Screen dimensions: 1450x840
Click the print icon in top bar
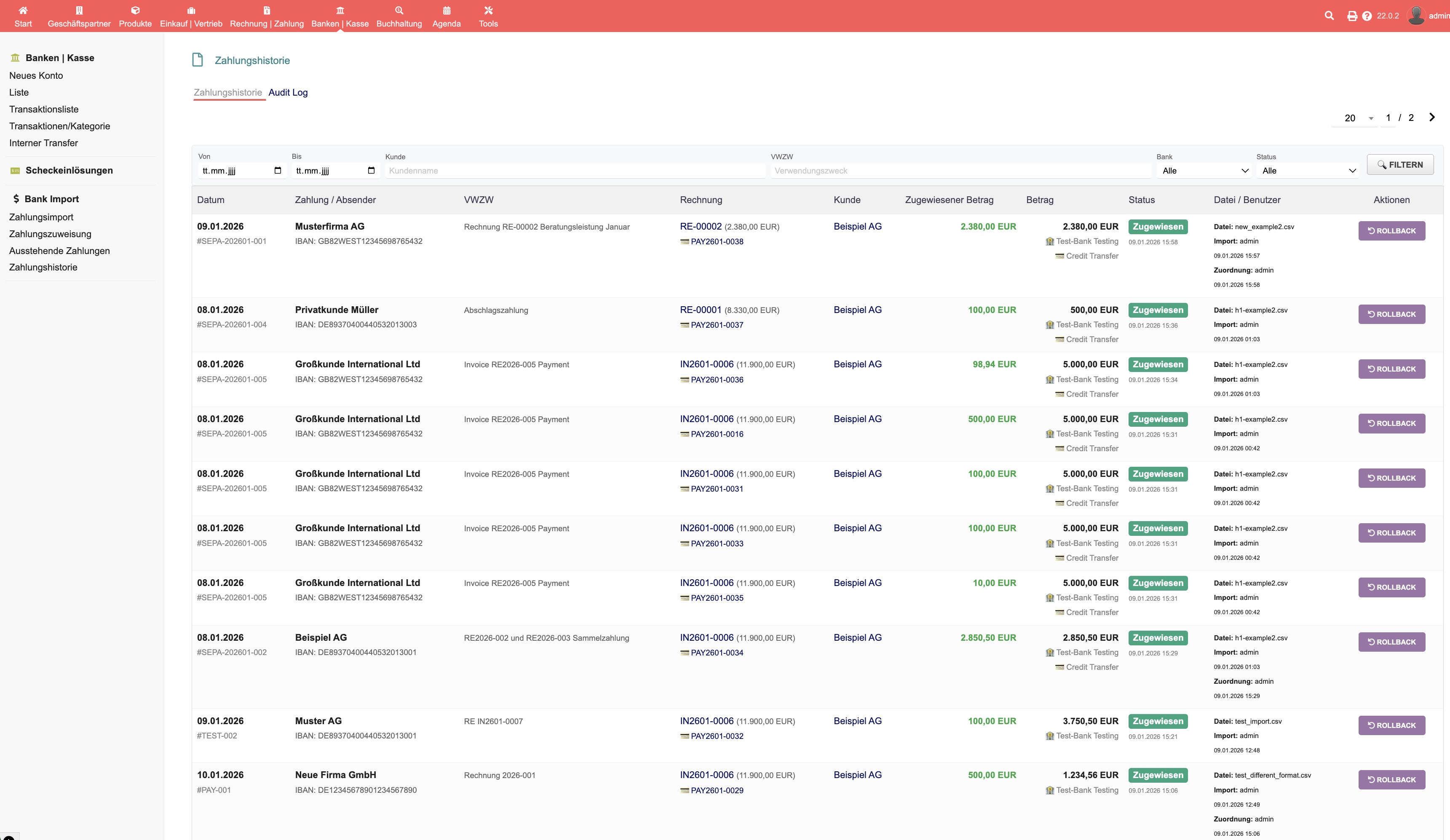pos(1351,16)
